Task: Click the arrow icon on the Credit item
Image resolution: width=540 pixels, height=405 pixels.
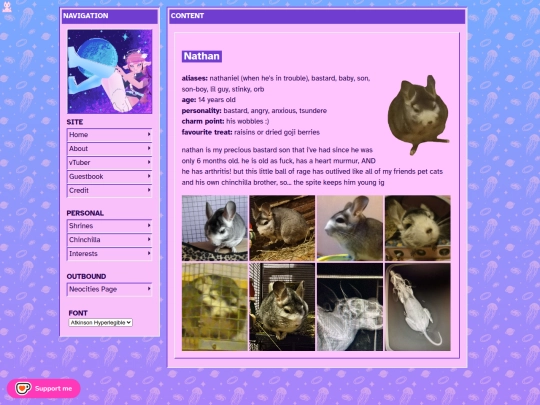Action: [x=149, y=190]
